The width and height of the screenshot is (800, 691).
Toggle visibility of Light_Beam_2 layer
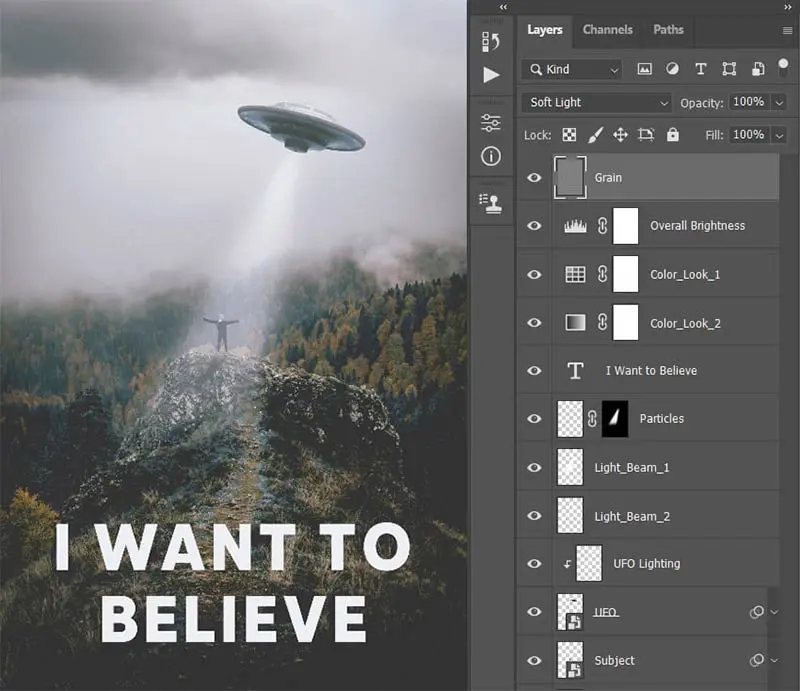pyautogui.click(x=534, y=515)
